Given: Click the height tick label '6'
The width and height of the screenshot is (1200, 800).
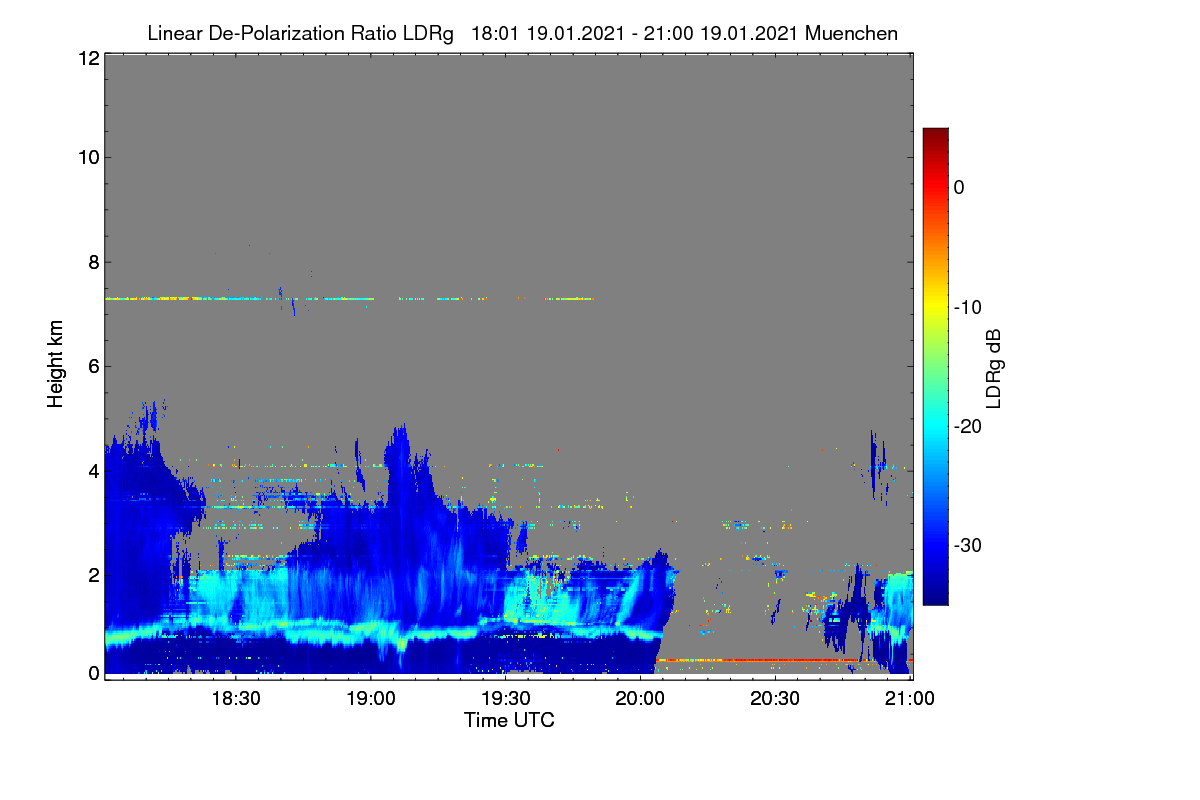Looking at the screenshot, I should point(93,367).
